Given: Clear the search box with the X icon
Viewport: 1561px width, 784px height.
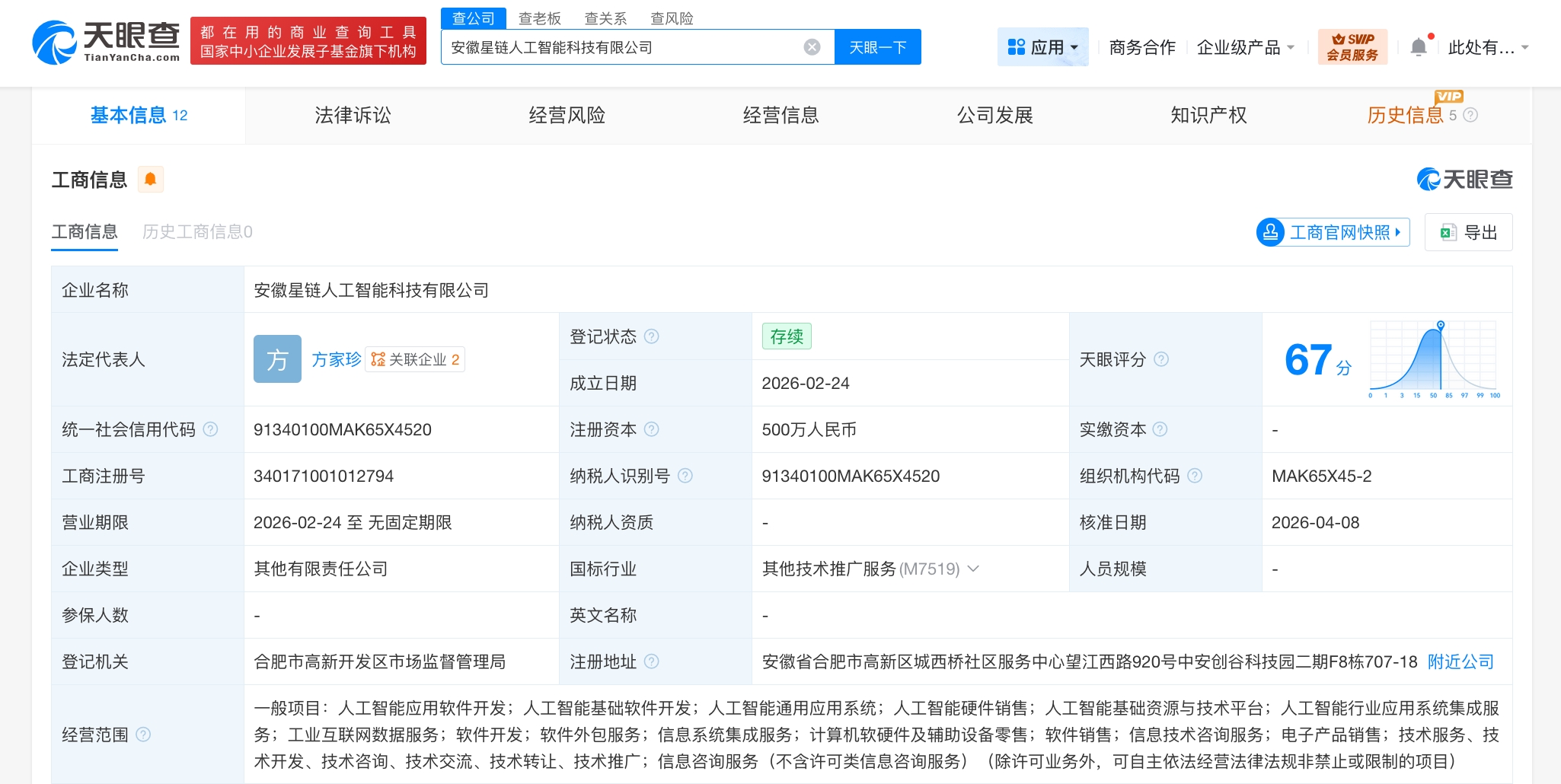Looking at the screenshot, I should (814, 46).
